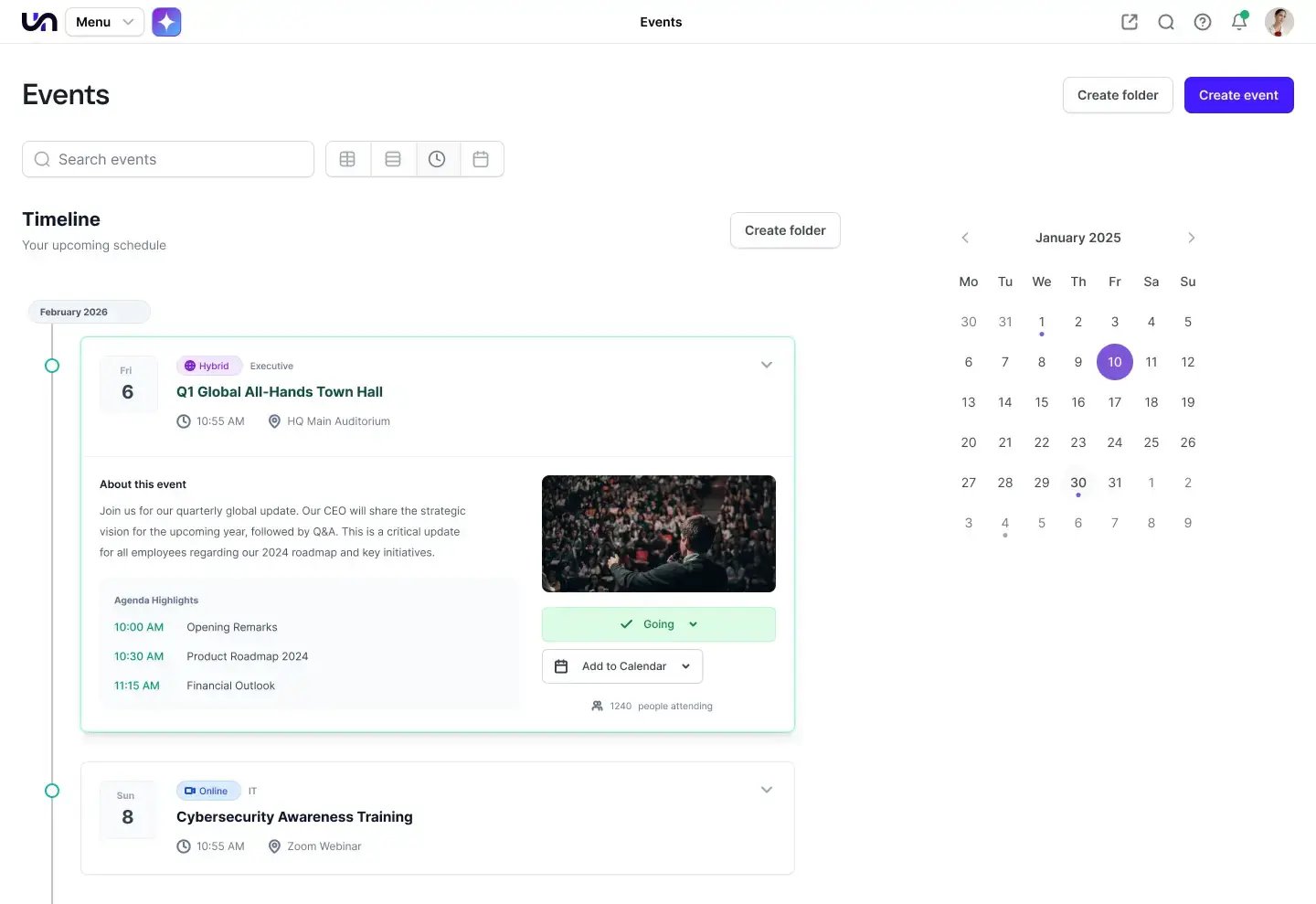
Task: Open the Menu dropdown in top bar
Action: tap(104, 22)
